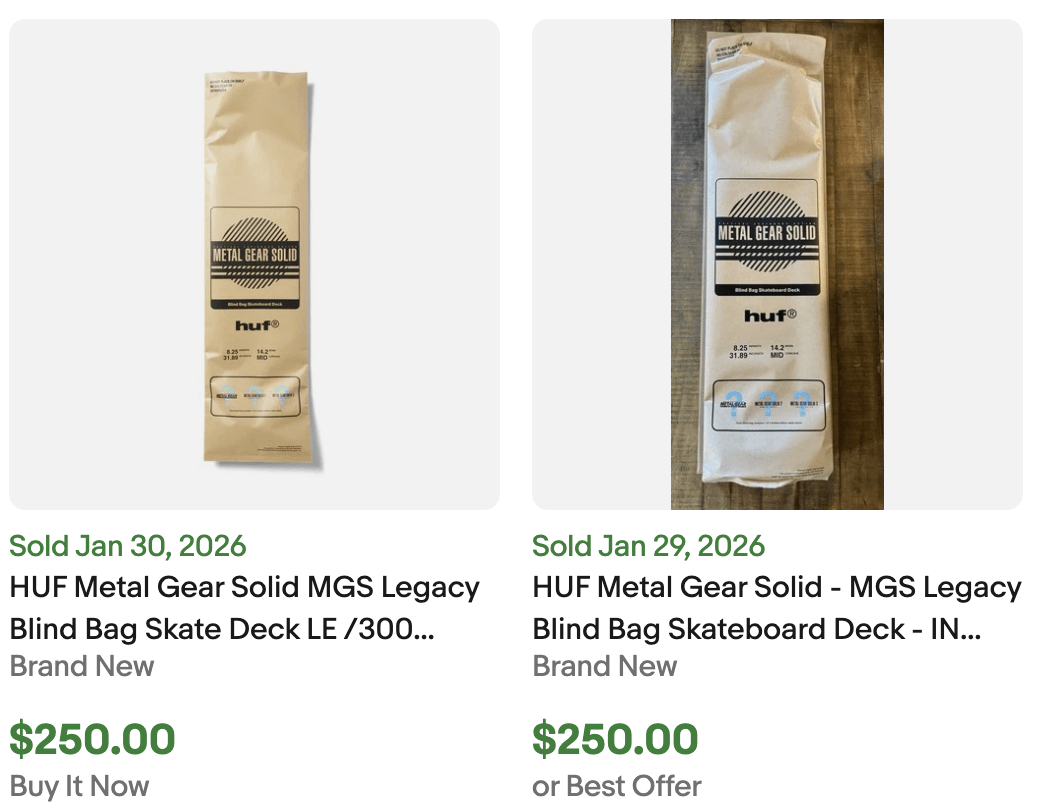Click the huf logo on the left bag

pos(256,325)
